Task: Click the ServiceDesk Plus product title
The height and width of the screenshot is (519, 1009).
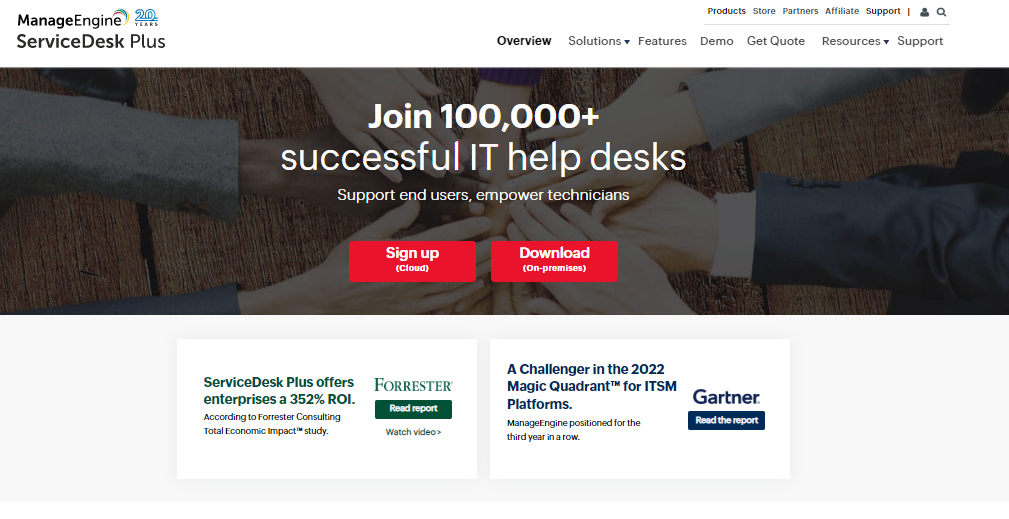Action: pyautogui.click(x=91, y=41)
